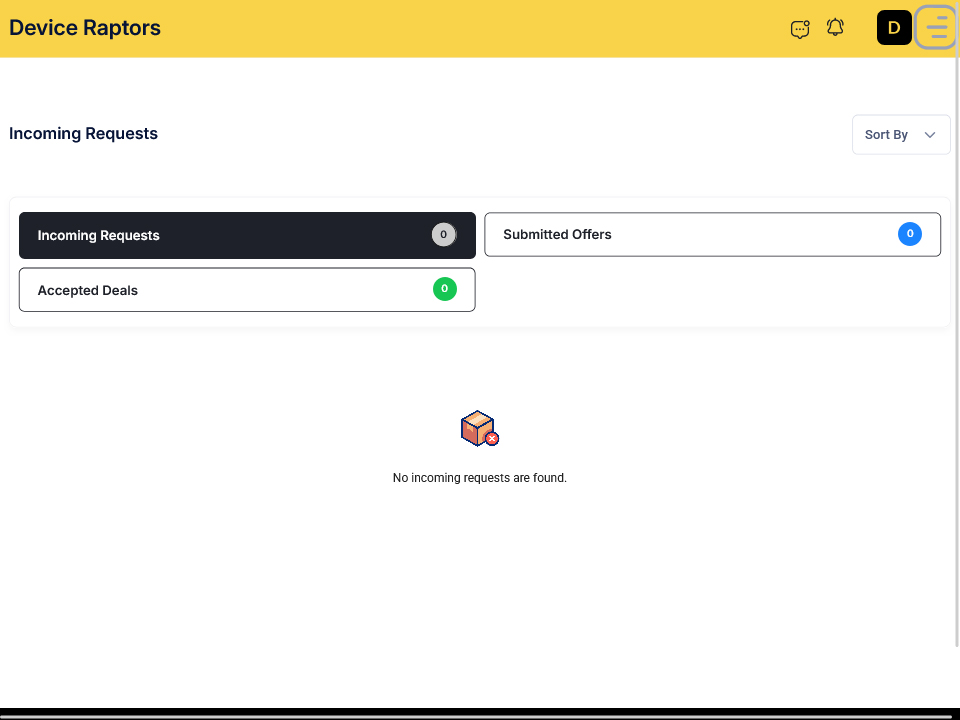
Task: Open the hamburger menu icon
Action: (x=936, y=28)
